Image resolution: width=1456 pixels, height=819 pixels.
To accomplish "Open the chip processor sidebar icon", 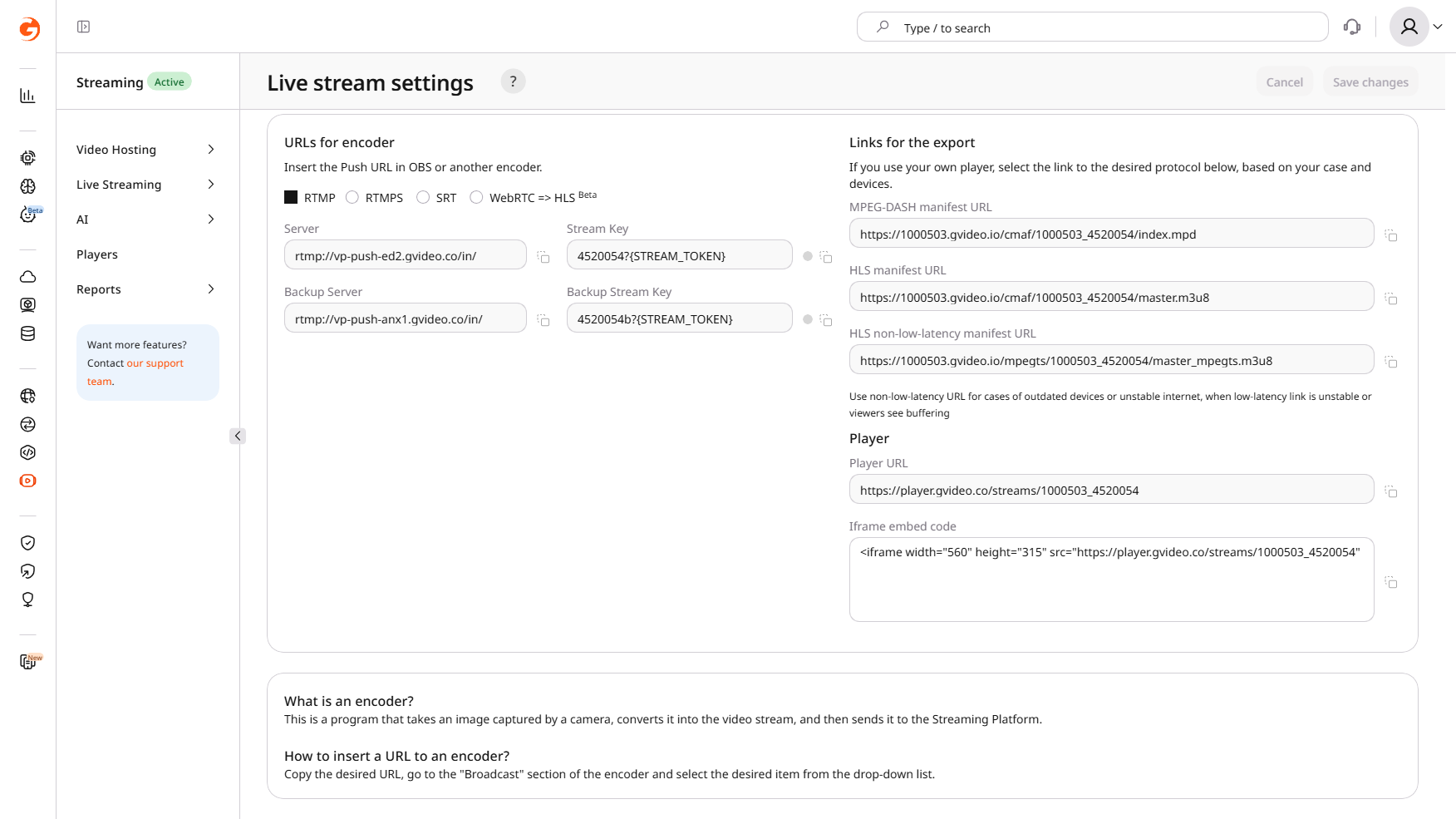I will point(27,158).
